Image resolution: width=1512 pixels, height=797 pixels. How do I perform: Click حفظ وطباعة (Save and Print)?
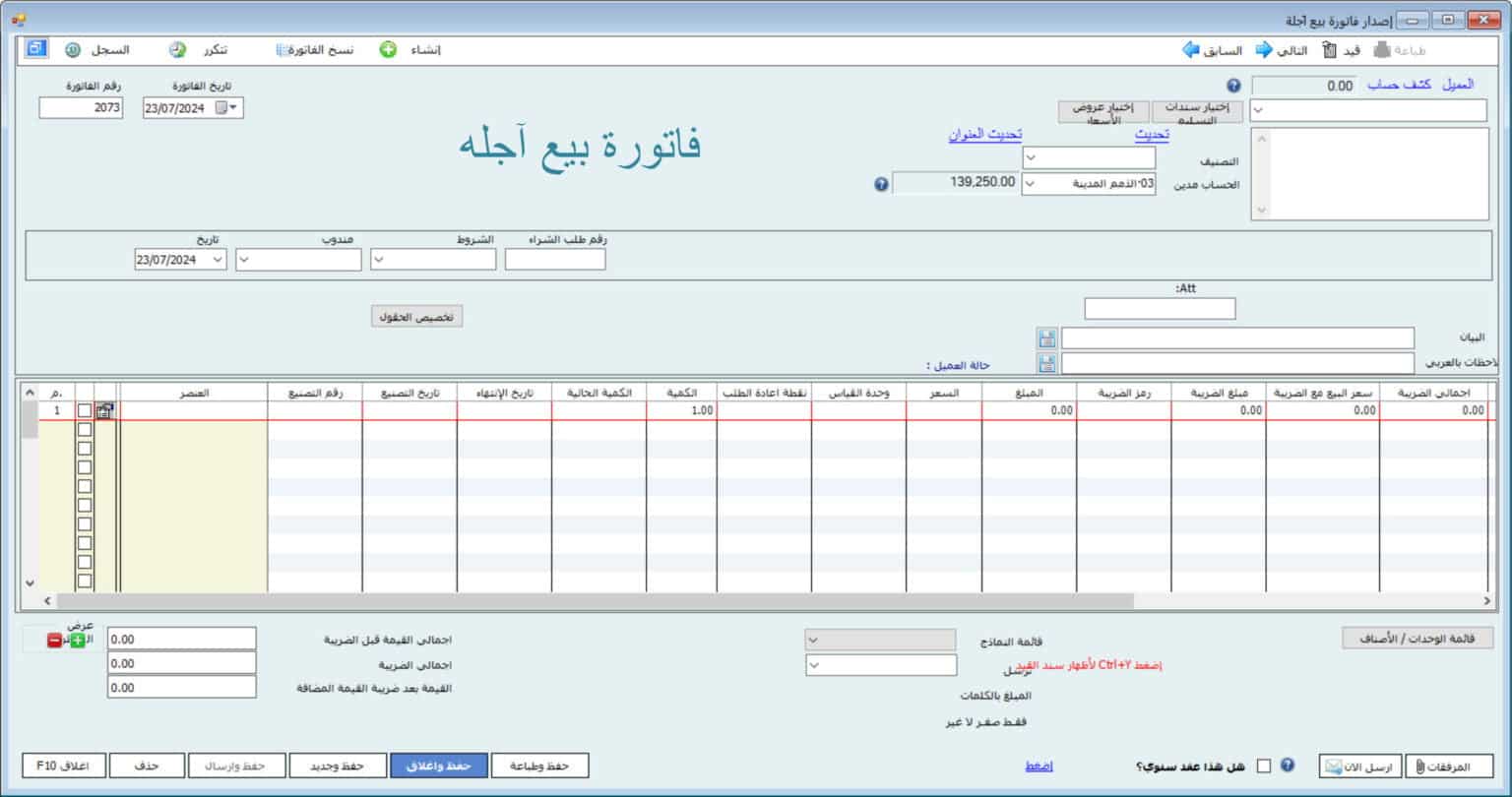coord(540,766)
